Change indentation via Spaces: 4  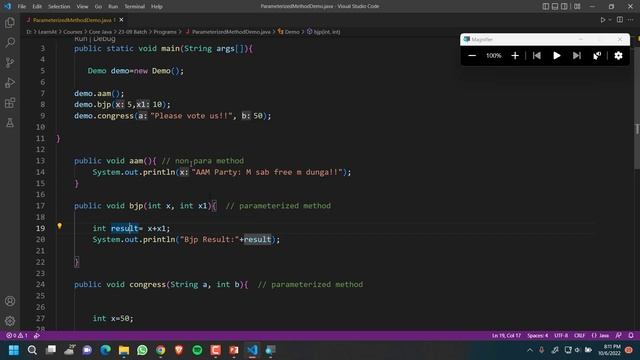coord(538,336)
